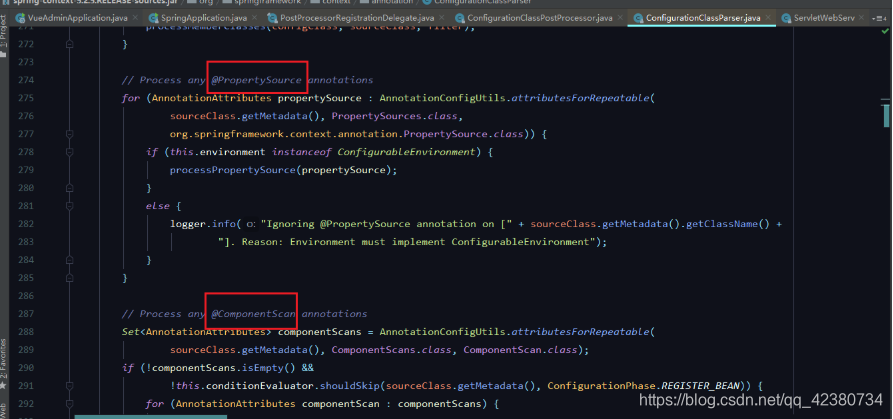Click line number 279 in the gutter
Screen dimensions: 893x419
click(26, 170)
